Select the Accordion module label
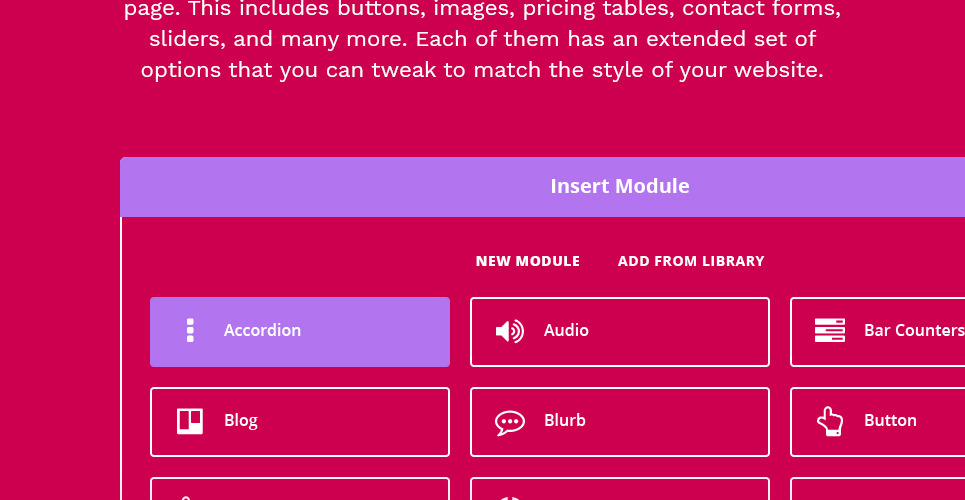The height and width of the screenshot is (500, 965). pyautogui.click(x=262, y=331)
